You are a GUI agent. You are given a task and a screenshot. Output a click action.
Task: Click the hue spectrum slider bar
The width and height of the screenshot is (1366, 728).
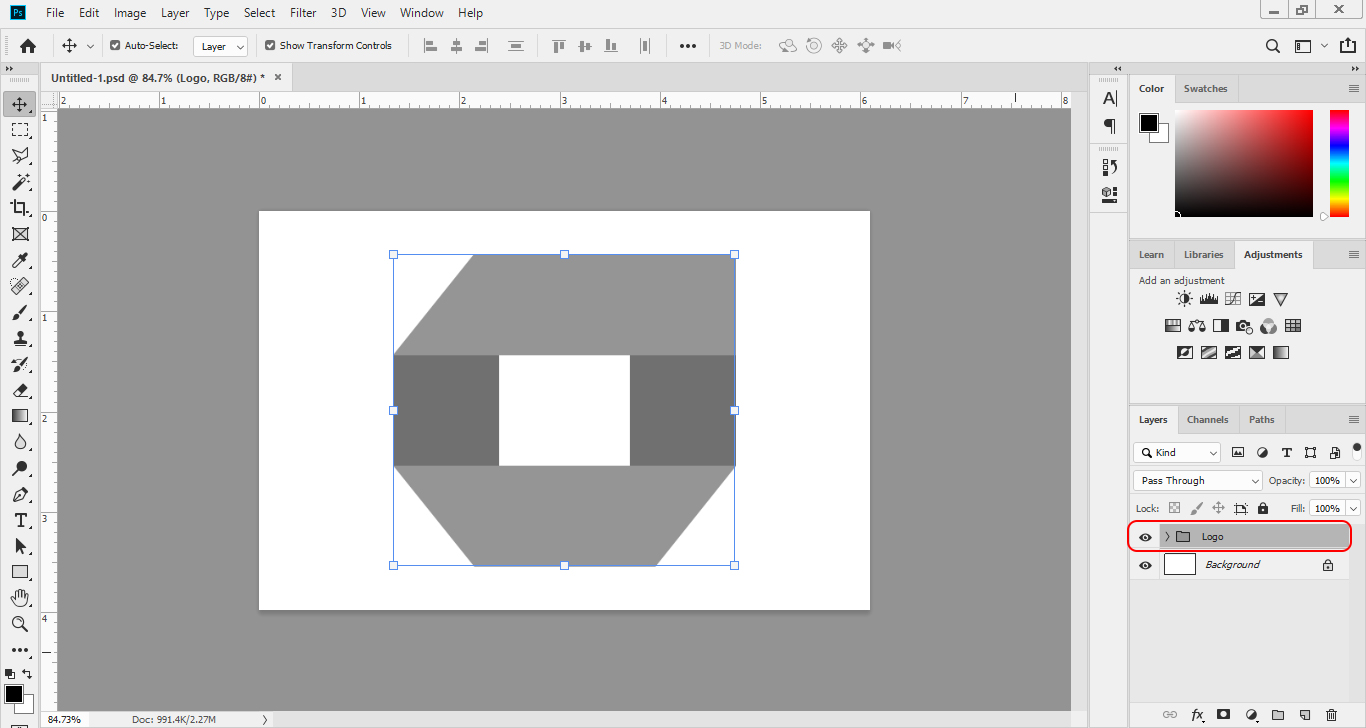[1339, 163]
